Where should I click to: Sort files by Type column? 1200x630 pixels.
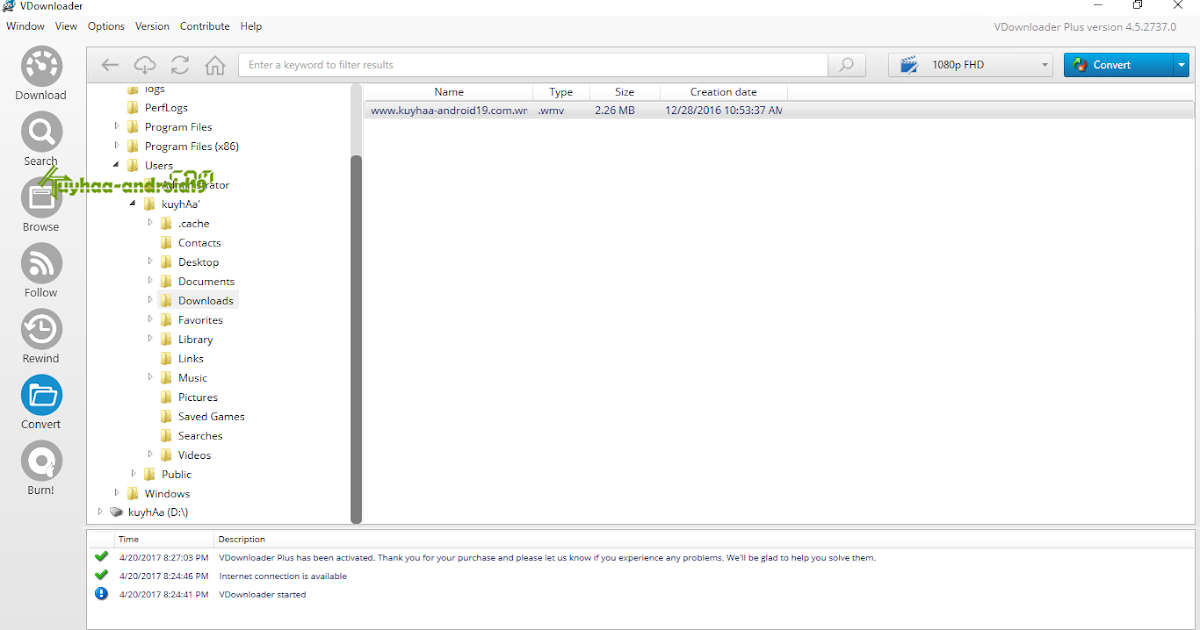point(561,92)
